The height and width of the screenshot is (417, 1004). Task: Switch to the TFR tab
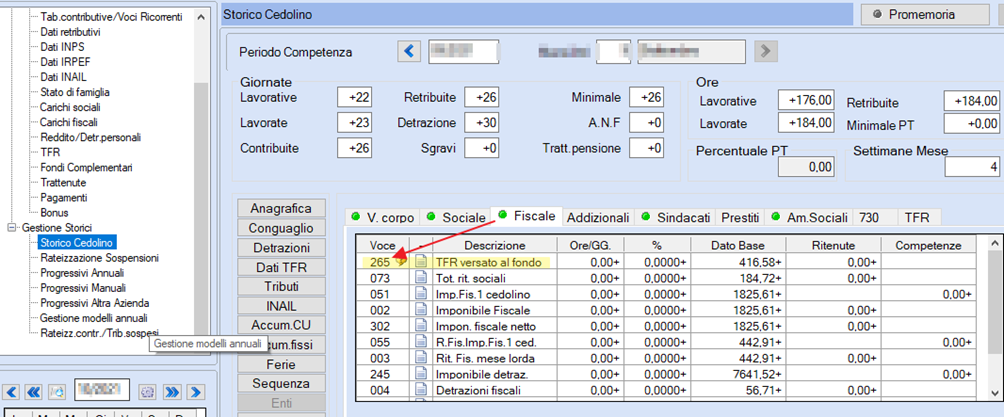pos(917,217)
